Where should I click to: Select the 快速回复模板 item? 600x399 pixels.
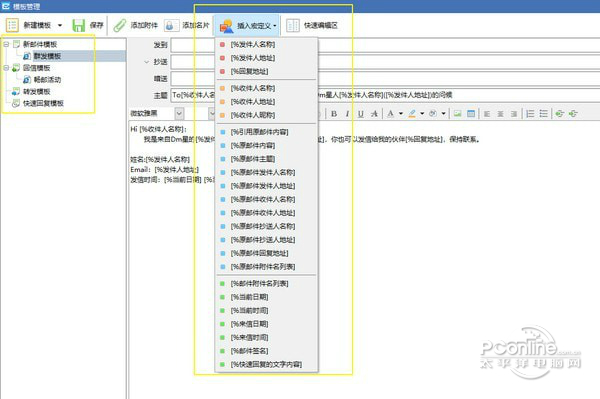pyautogui.click(x=43, y=103)
